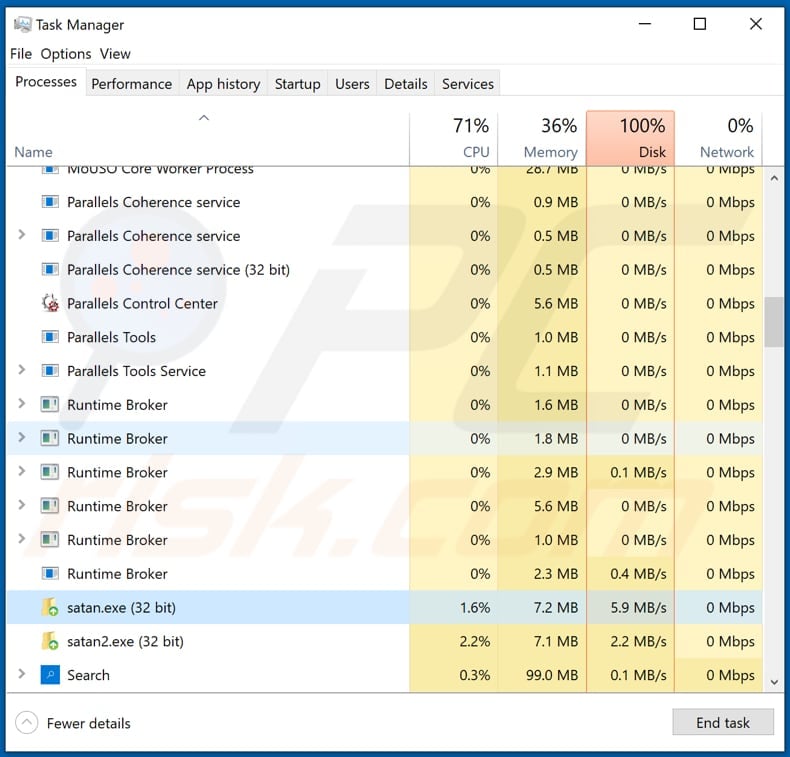Image resolution: width=790 pixels, height=757 pixels.
Task: Expand the Runtime Broker row with 1.0 MB
Action: 22,538
